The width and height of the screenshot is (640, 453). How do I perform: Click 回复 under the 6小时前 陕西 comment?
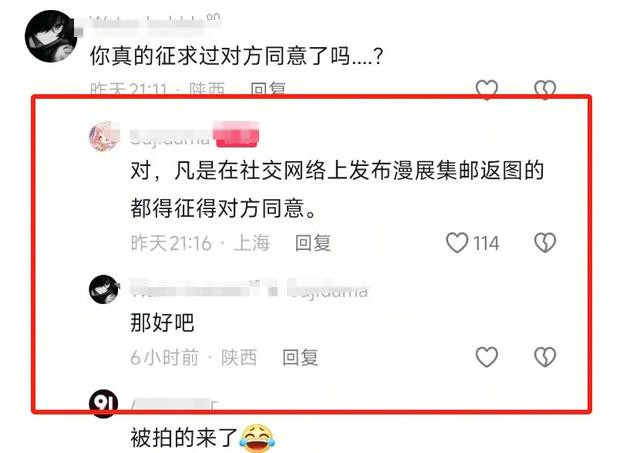tap(300, 358)
